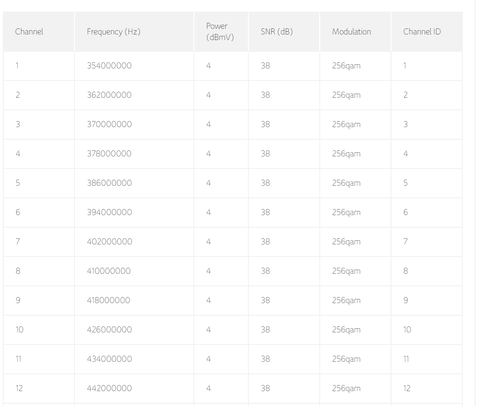Click the Power (dBmV) column header

click(220, 32)
